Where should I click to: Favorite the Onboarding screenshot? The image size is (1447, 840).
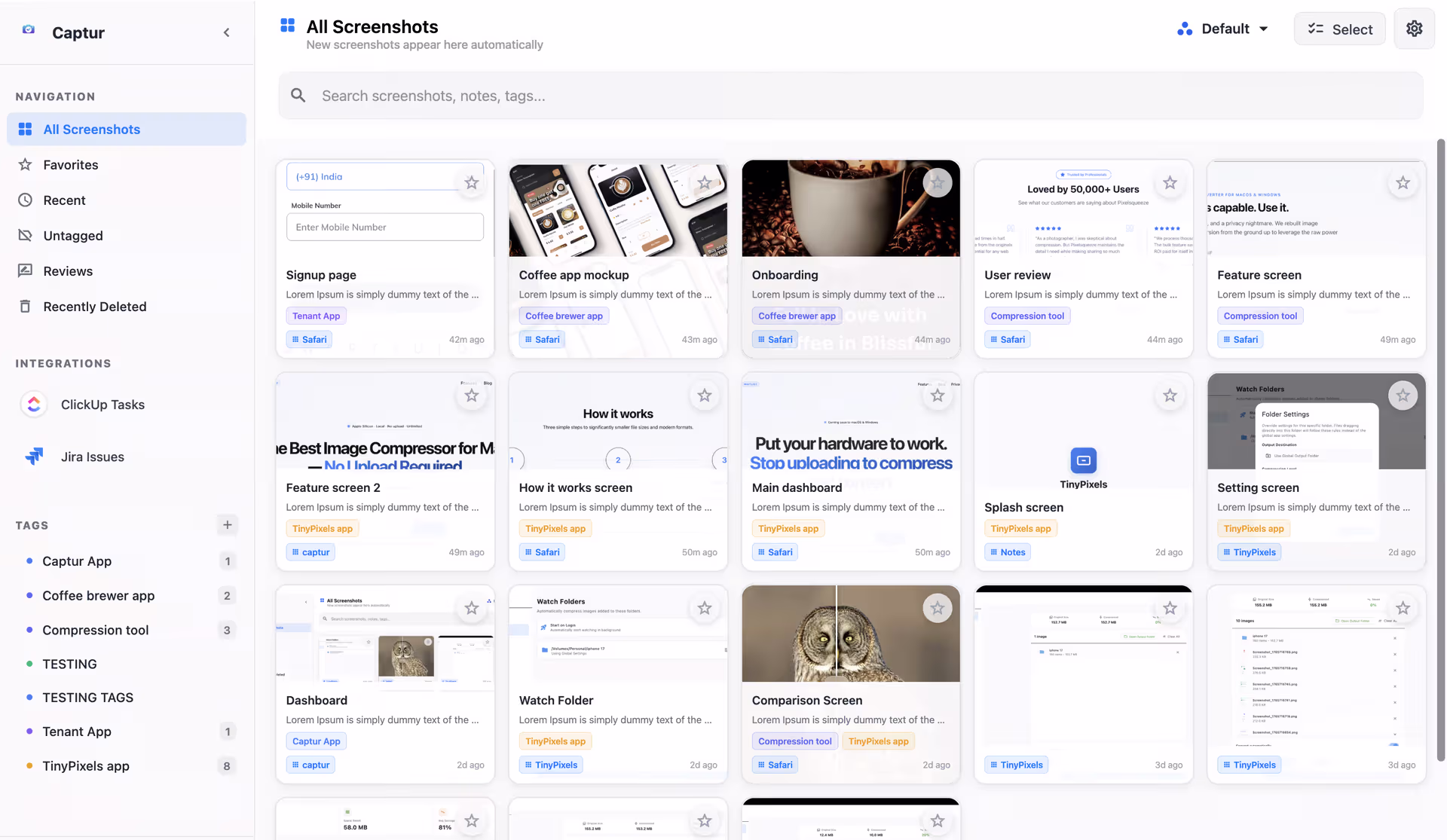click(938, 182)
